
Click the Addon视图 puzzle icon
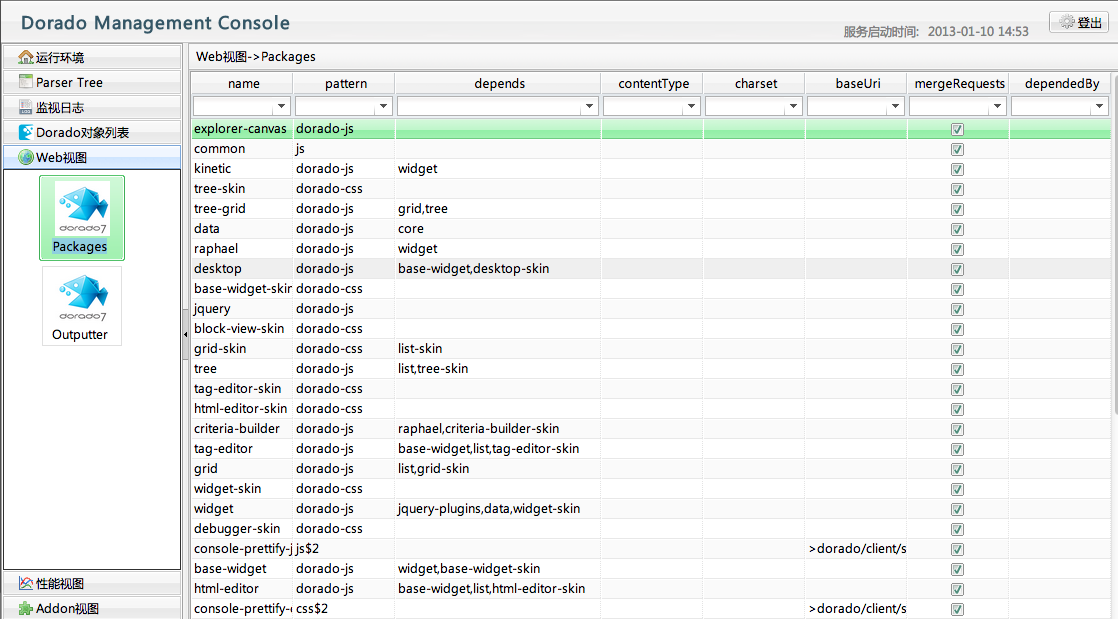tap(26, 609)
